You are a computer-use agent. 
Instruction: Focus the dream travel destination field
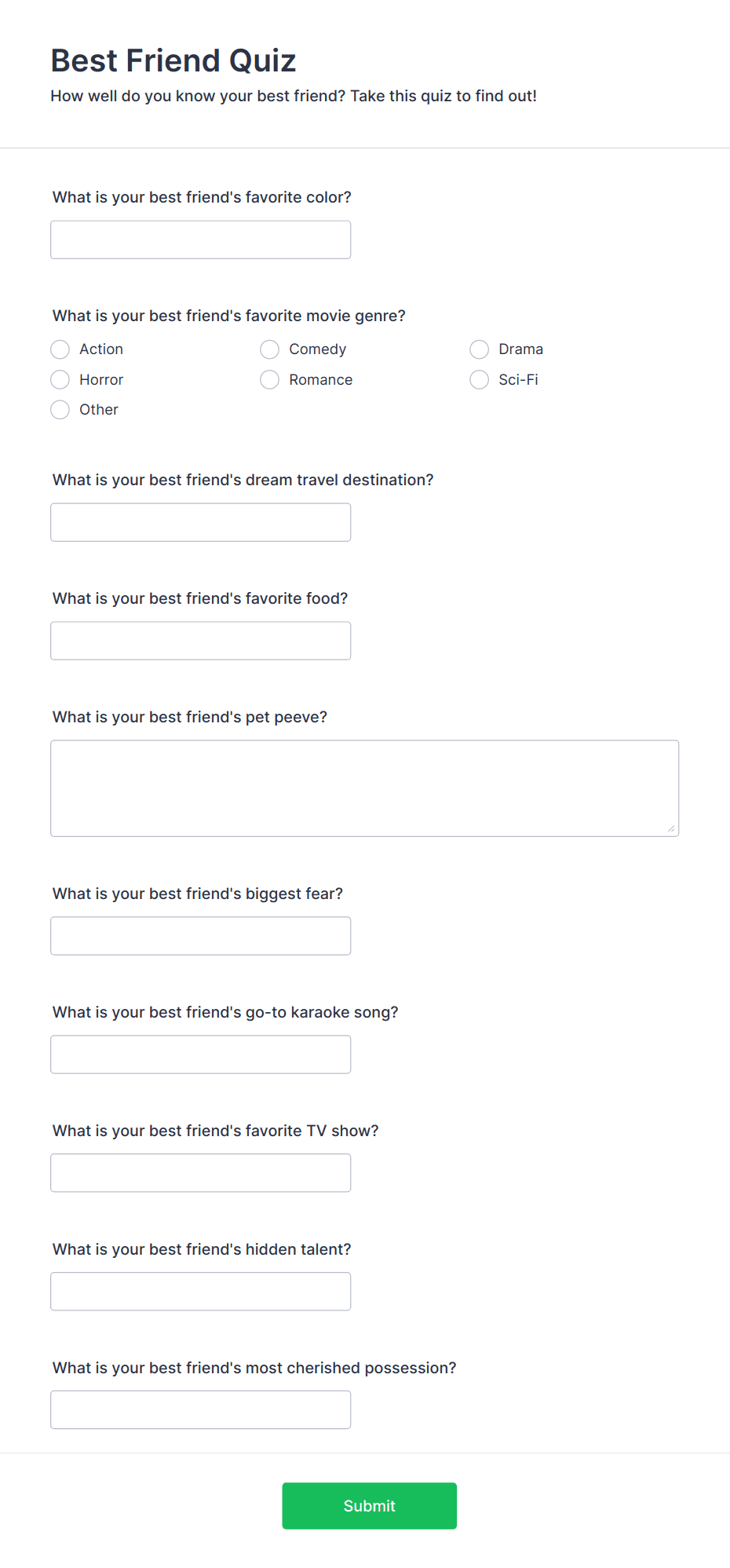pos(201,522)
